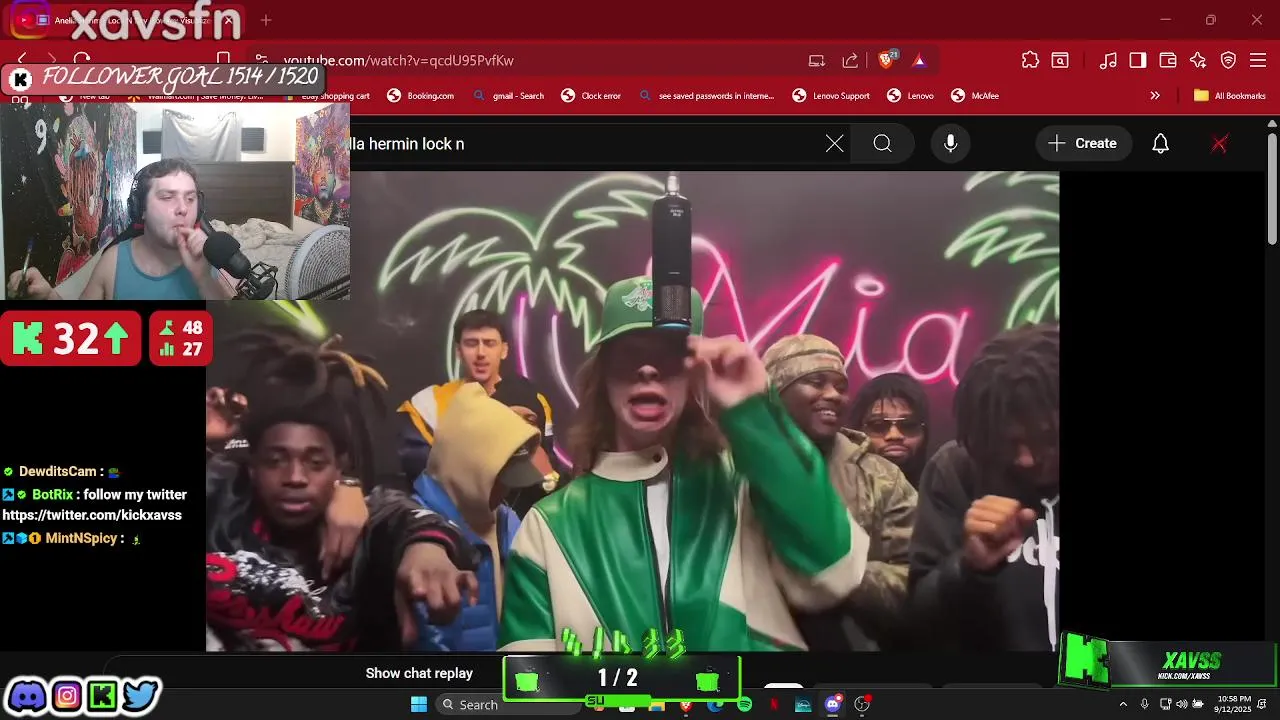
Task: Open a new browser tab
Action: coord(266,20)
